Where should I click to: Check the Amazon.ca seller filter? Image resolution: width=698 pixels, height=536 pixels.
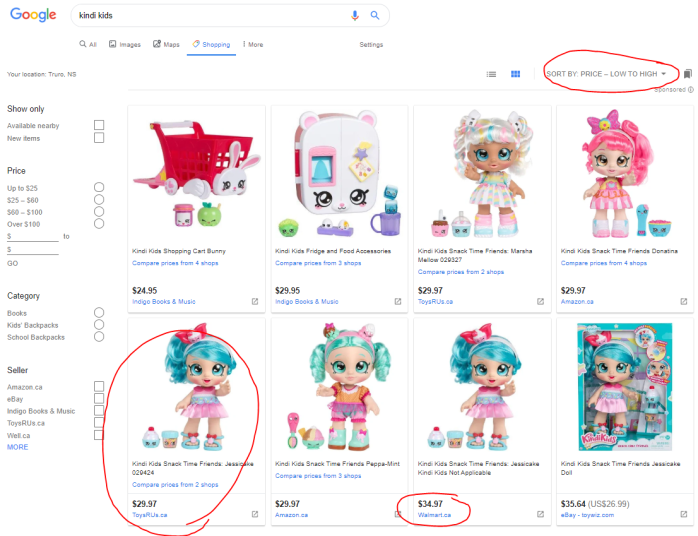99,386
